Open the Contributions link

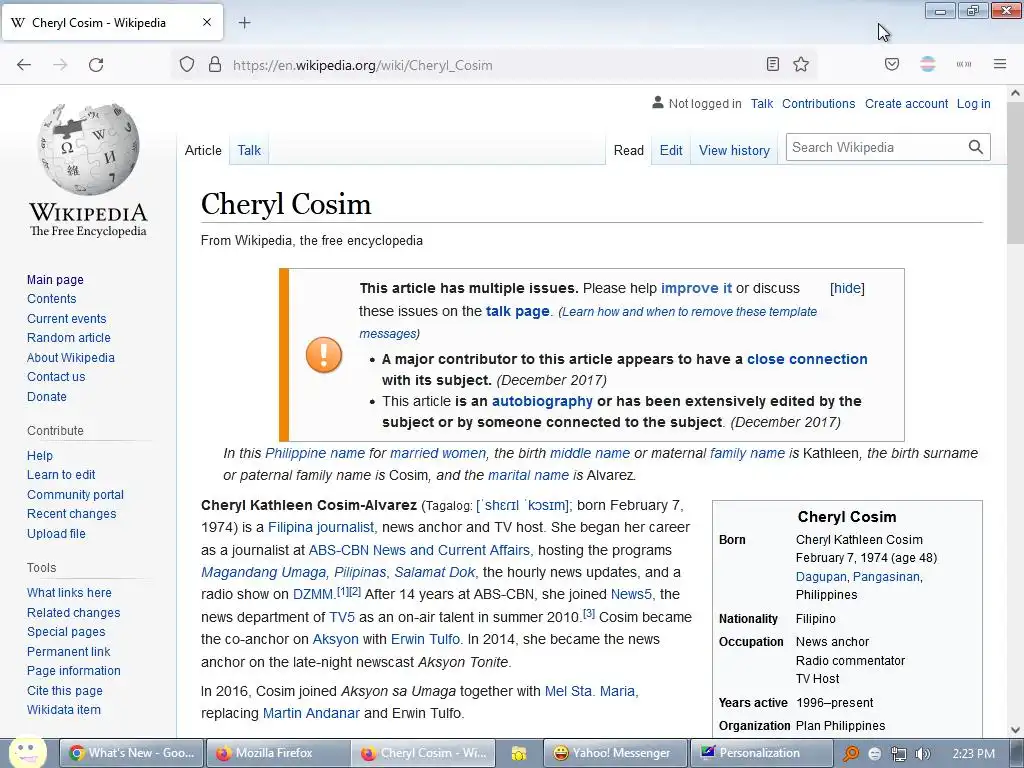(x=818, y=103)
